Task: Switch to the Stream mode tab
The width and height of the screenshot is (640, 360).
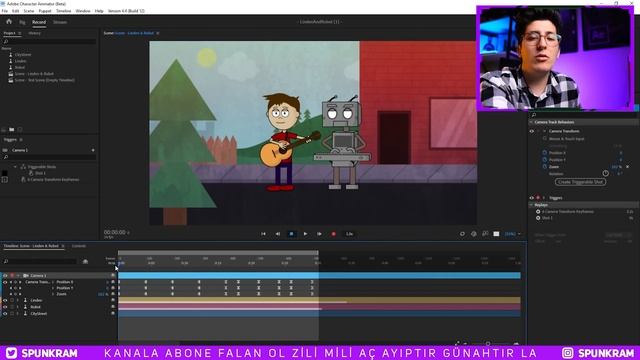Action: click(x=60, y=22)
